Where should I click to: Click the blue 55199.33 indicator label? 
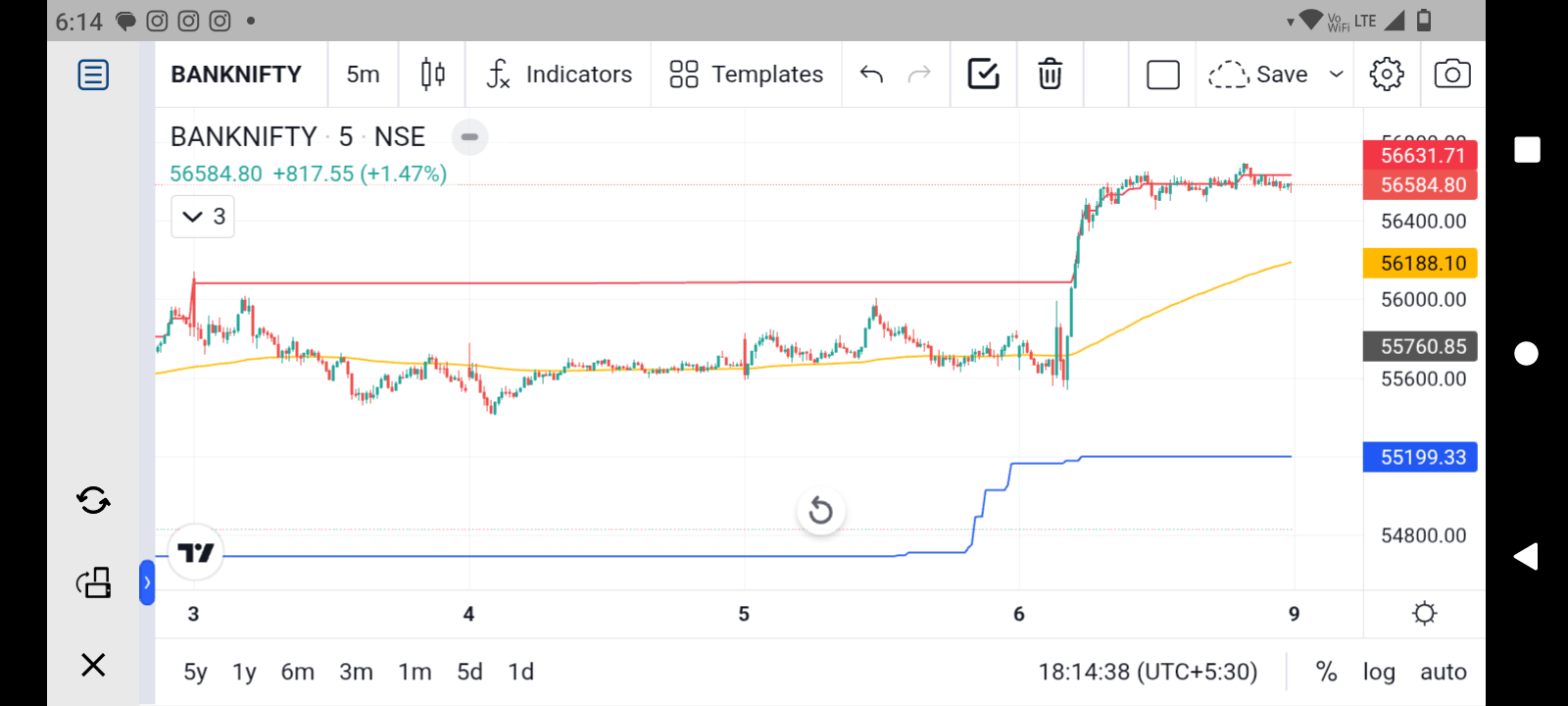coord(1420,457)
